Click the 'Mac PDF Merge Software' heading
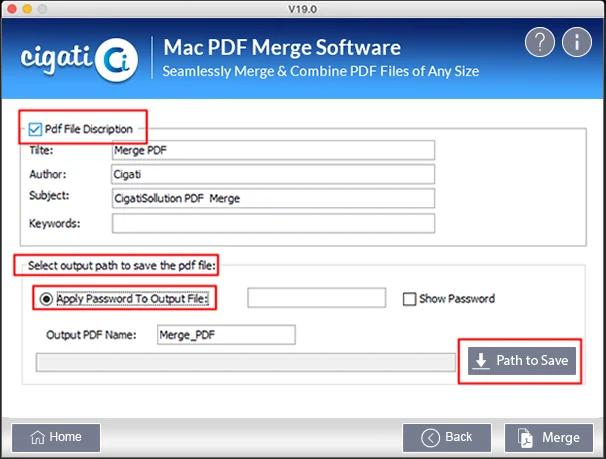Screen dimensions: 606x459 282,48
